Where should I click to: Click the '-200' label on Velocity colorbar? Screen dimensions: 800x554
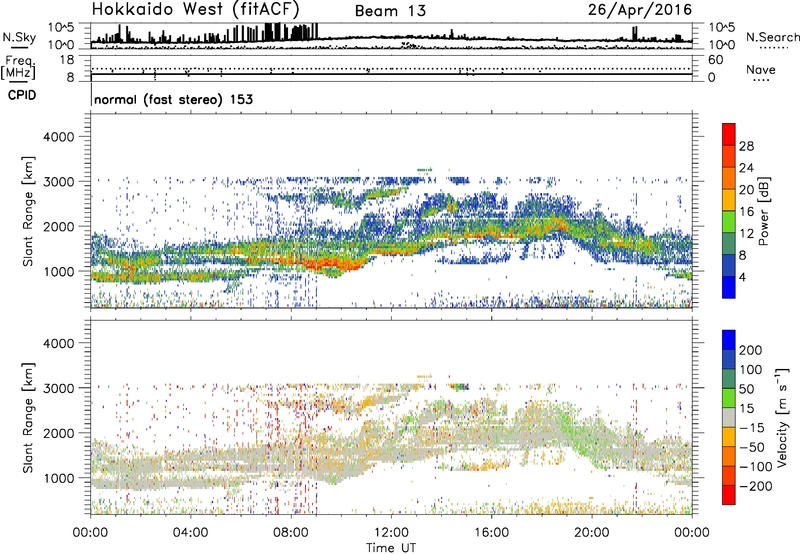tap(756, 486)
